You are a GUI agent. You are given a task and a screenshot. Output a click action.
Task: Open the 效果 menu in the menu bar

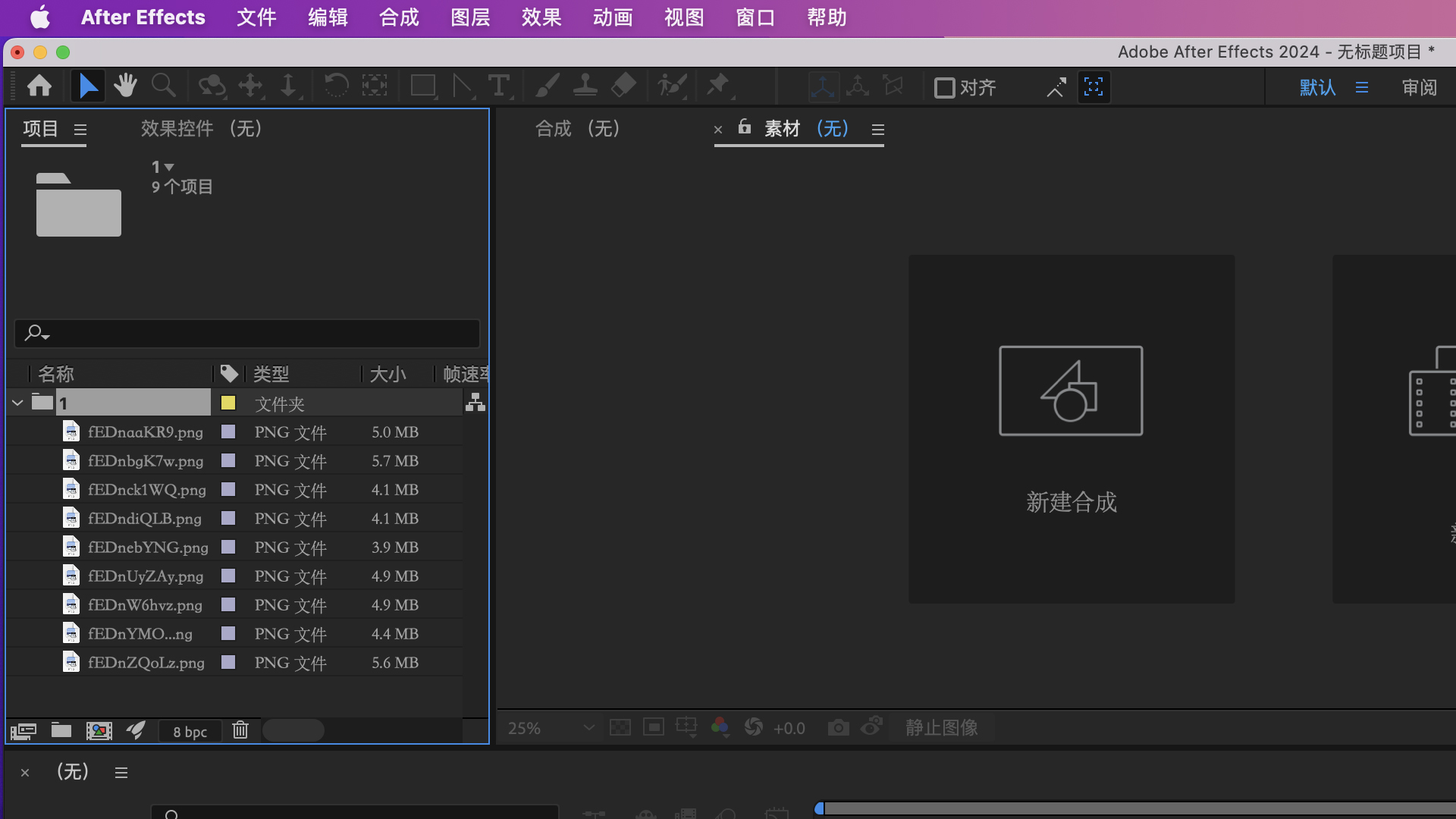[x=540, y=17]
